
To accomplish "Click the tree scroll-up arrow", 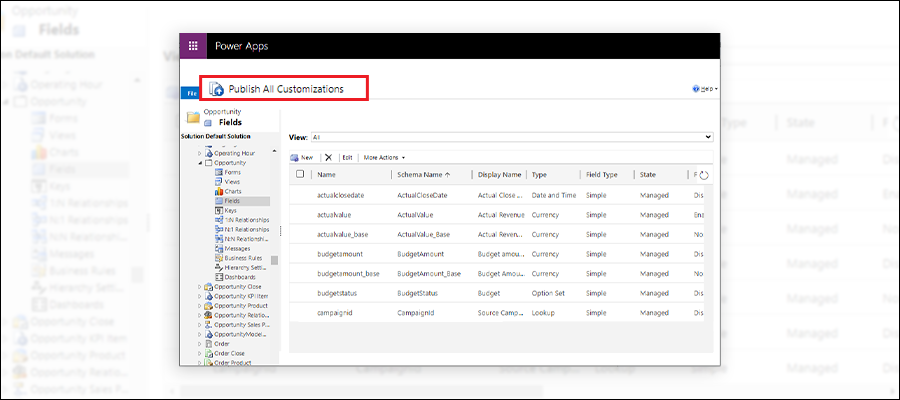I will (274, 152).
